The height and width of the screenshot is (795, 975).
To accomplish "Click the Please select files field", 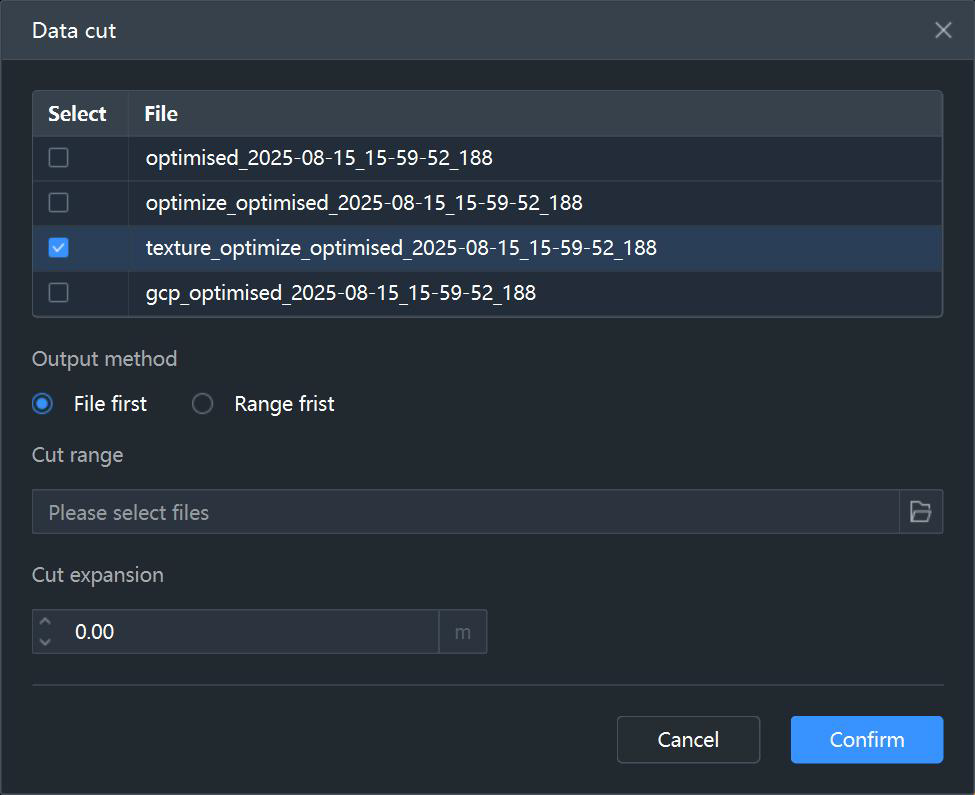I will point(466,512).
